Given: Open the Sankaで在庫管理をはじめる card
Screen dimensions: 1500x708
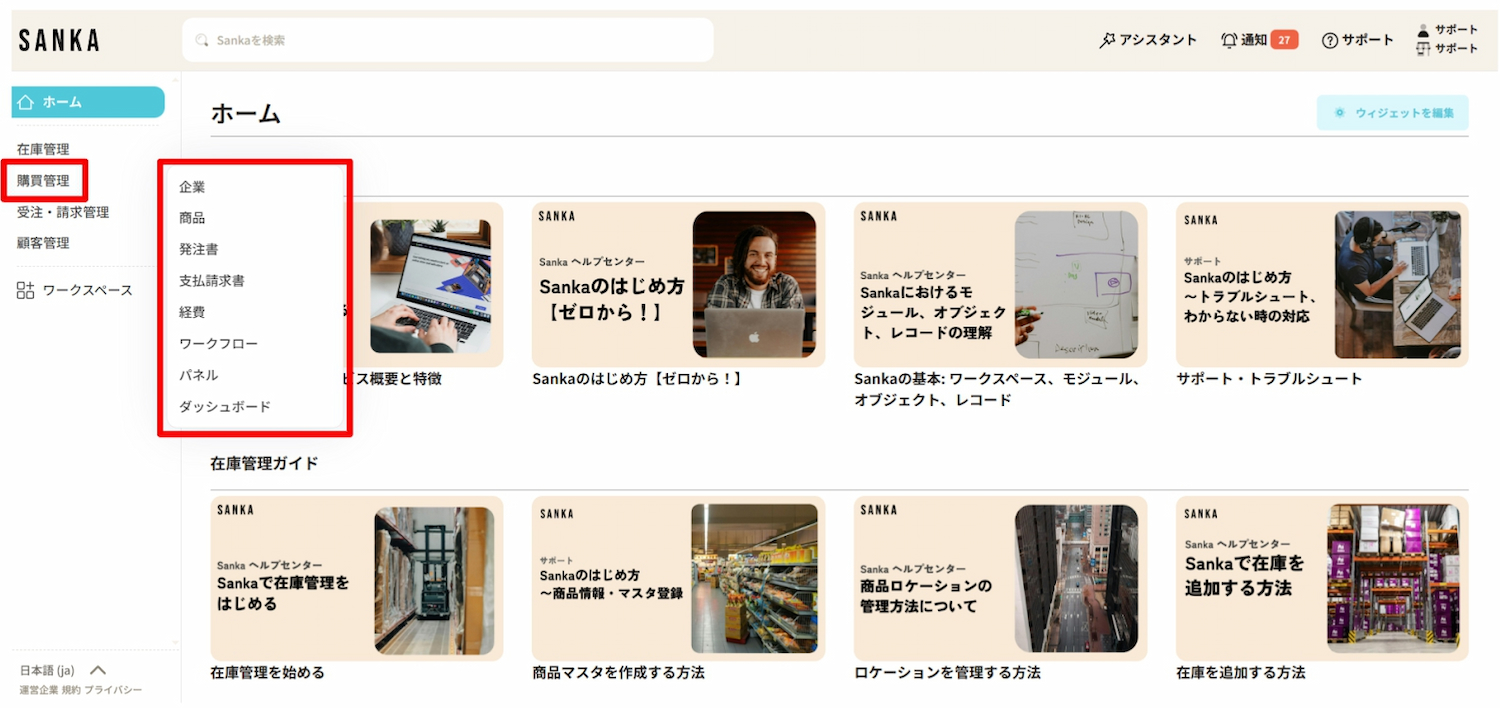Looking at the screenshot, I should tap(357, 578).
